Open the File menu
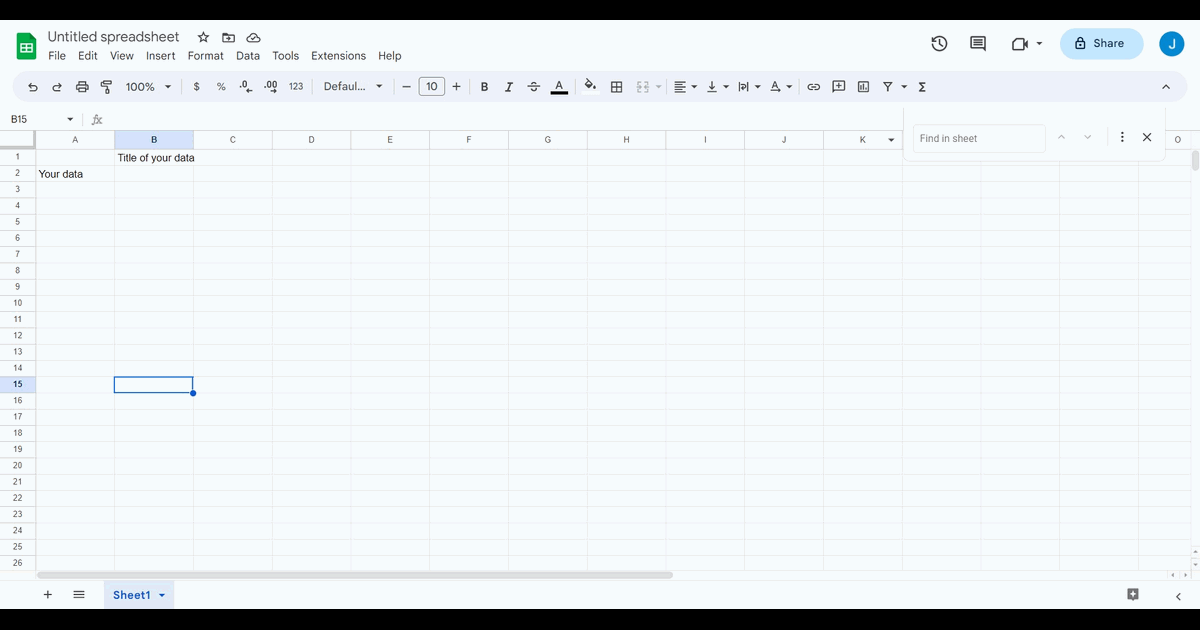 57,56
